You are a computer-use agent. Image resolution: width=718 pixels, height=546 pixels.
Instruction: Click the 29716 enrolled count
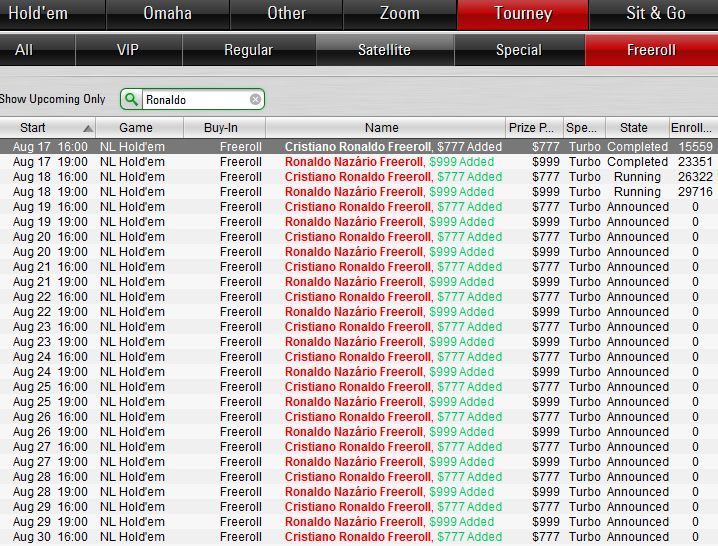(x=695, y=192)
